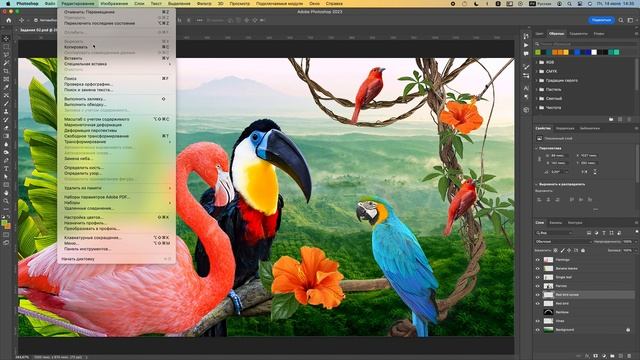Screen dimensions: 640x360
Task: Click the create new group folder icon in Layers
Action: 612,356
